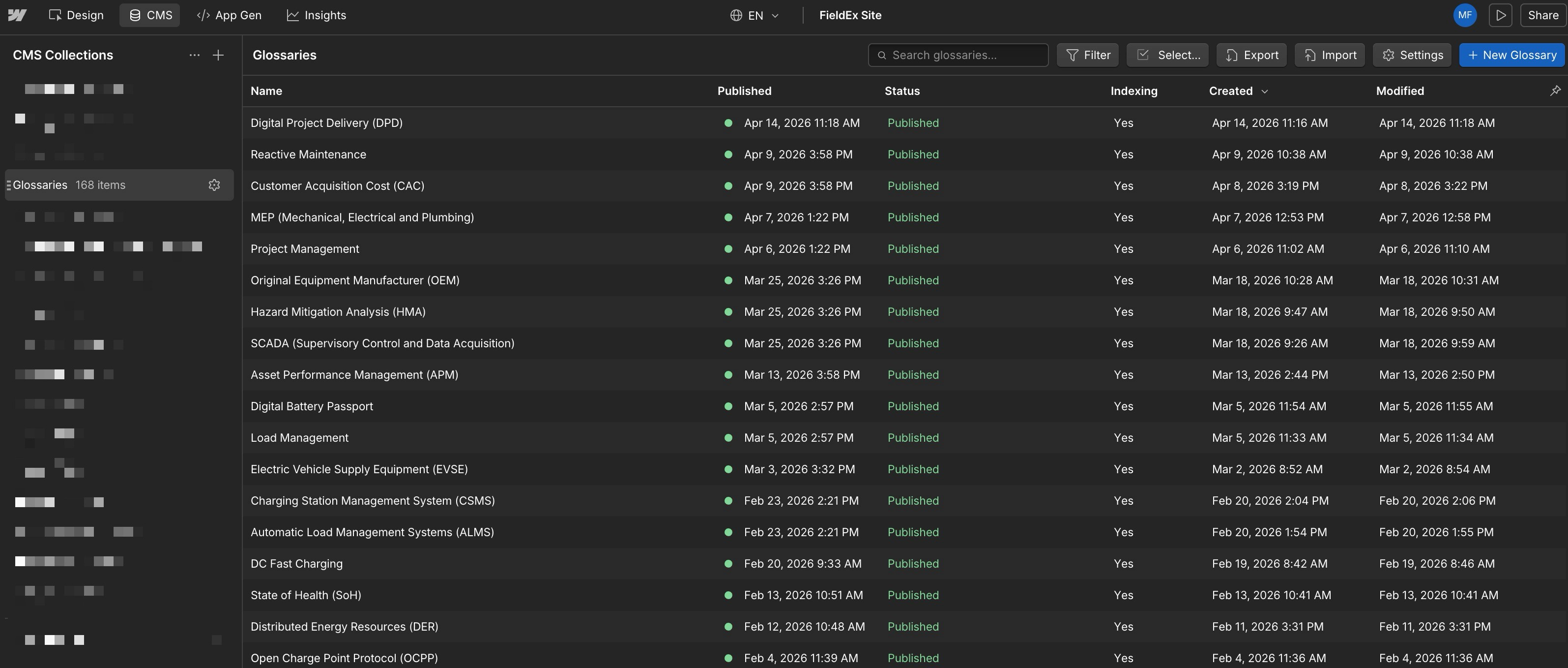Open the Select... checkbox button

point(1167,56)
